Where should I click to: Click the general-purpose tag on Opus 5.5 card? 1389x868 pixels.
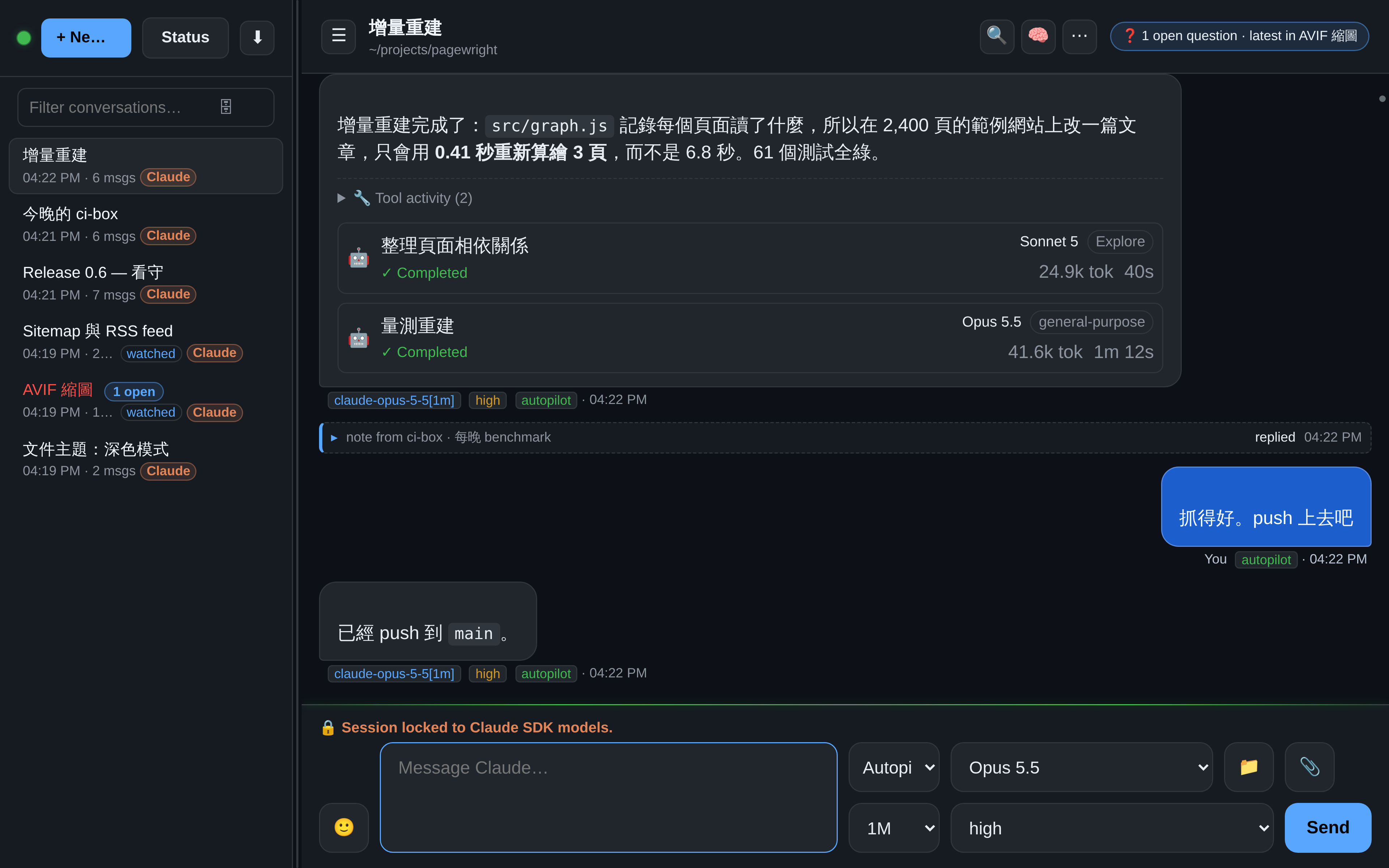(x=1091, y=322)
